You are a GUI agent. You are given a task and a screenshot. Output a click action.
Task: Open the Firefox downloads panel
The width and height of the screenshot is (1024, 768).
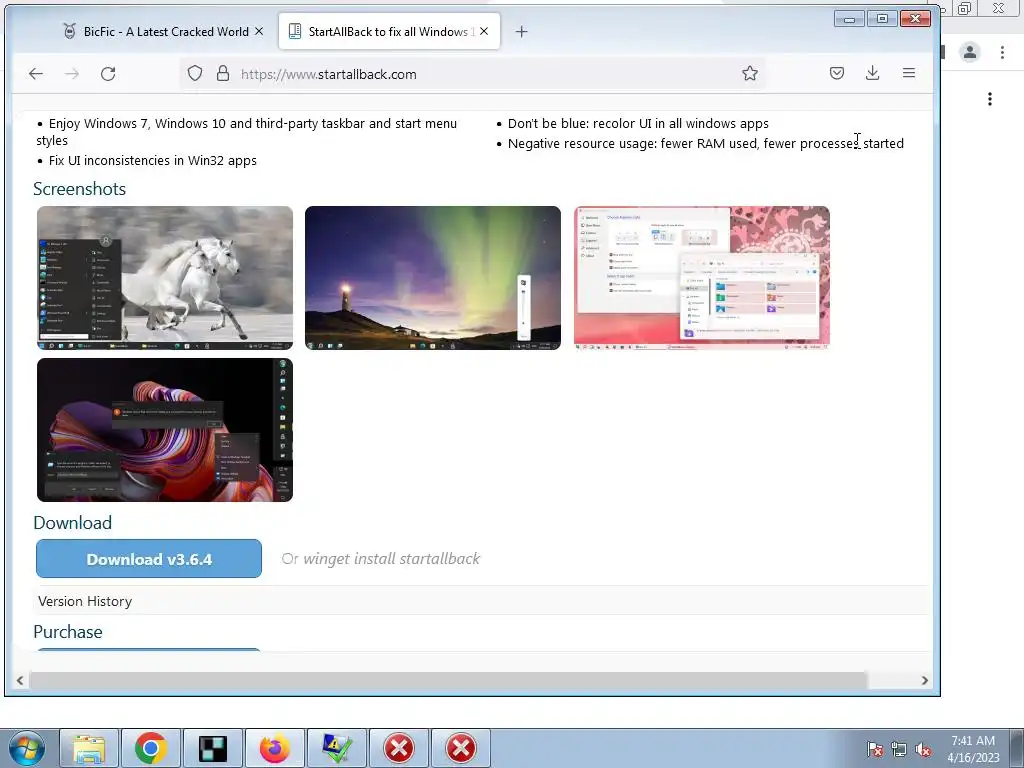pos(872,73)
